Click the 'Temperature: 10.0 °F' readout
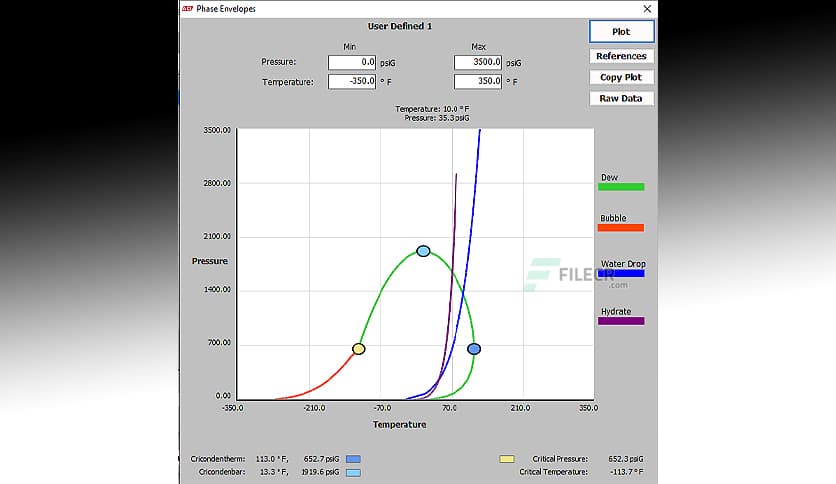 click(432, 109)
